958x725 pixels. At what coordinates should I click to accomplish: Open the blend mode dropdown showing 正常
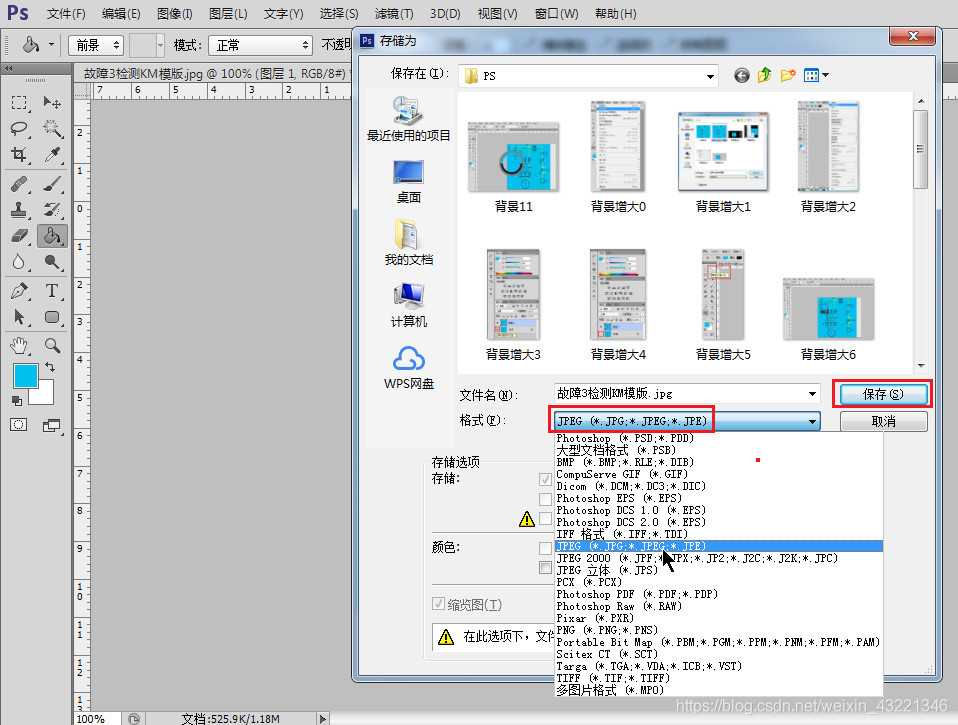click(260, 45)
